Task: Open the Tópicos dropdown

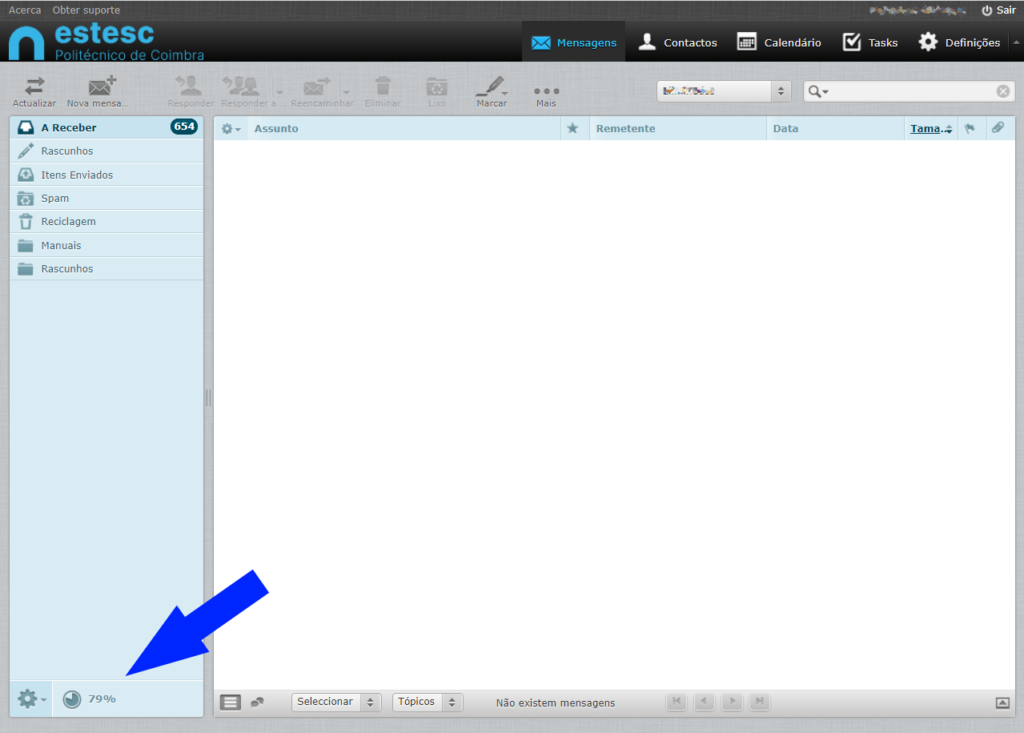Action: pos(427,702)
